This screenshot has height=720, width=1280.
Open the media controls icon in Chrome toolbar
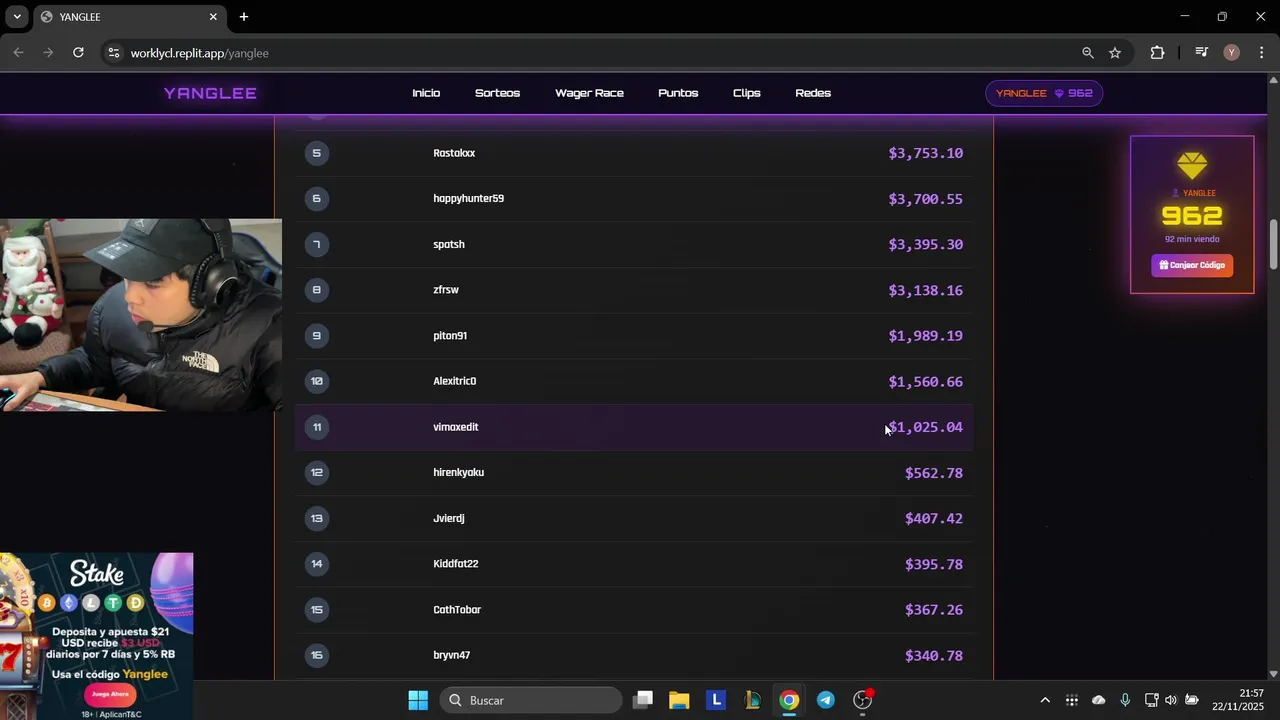pos(1202,53)
